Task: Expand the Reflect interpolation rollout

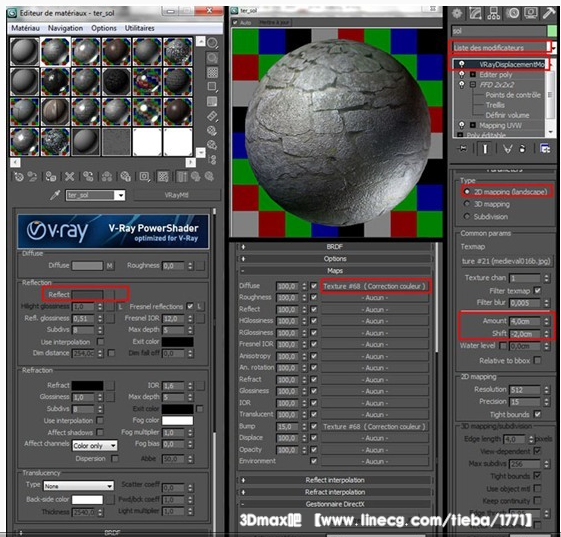Action: click(335, 480)
